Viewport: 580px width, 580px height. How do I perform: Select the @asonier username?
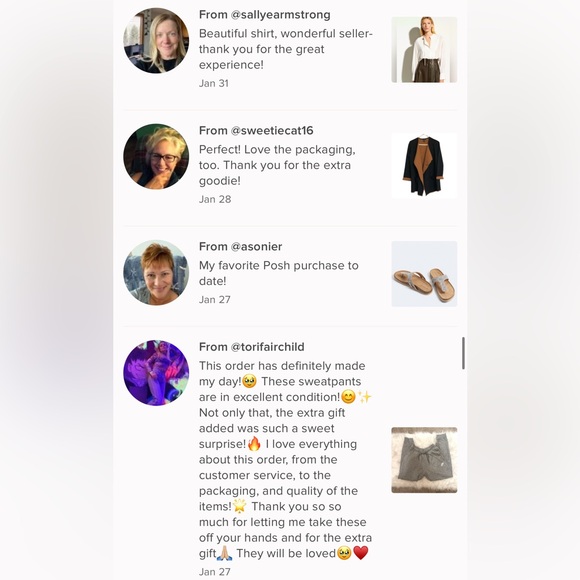(x=256, y=247)
